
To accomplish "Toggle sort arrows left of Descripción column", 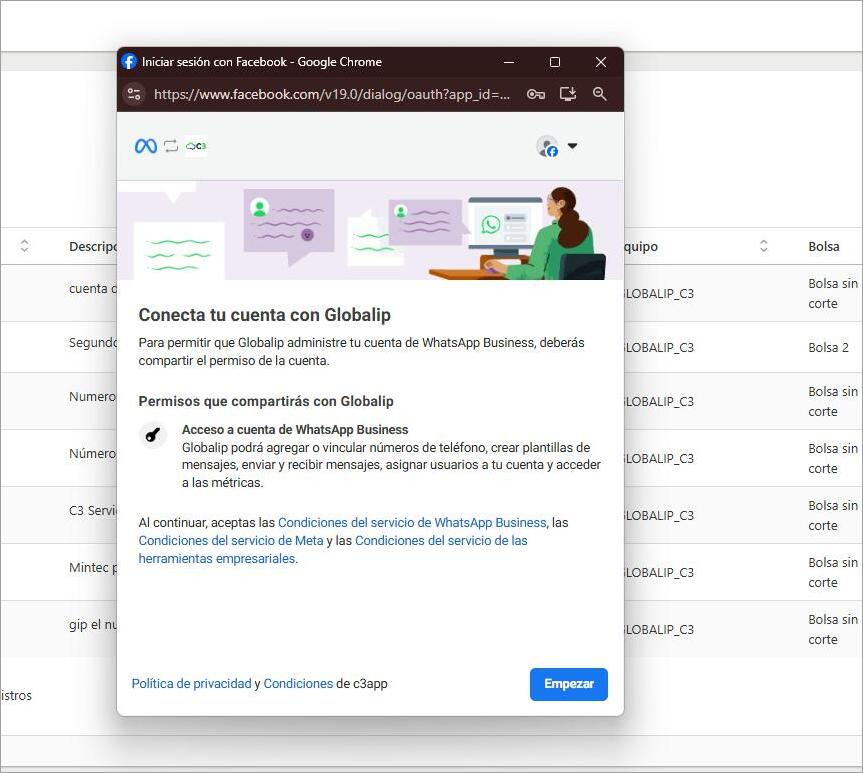I will point(24,246).
